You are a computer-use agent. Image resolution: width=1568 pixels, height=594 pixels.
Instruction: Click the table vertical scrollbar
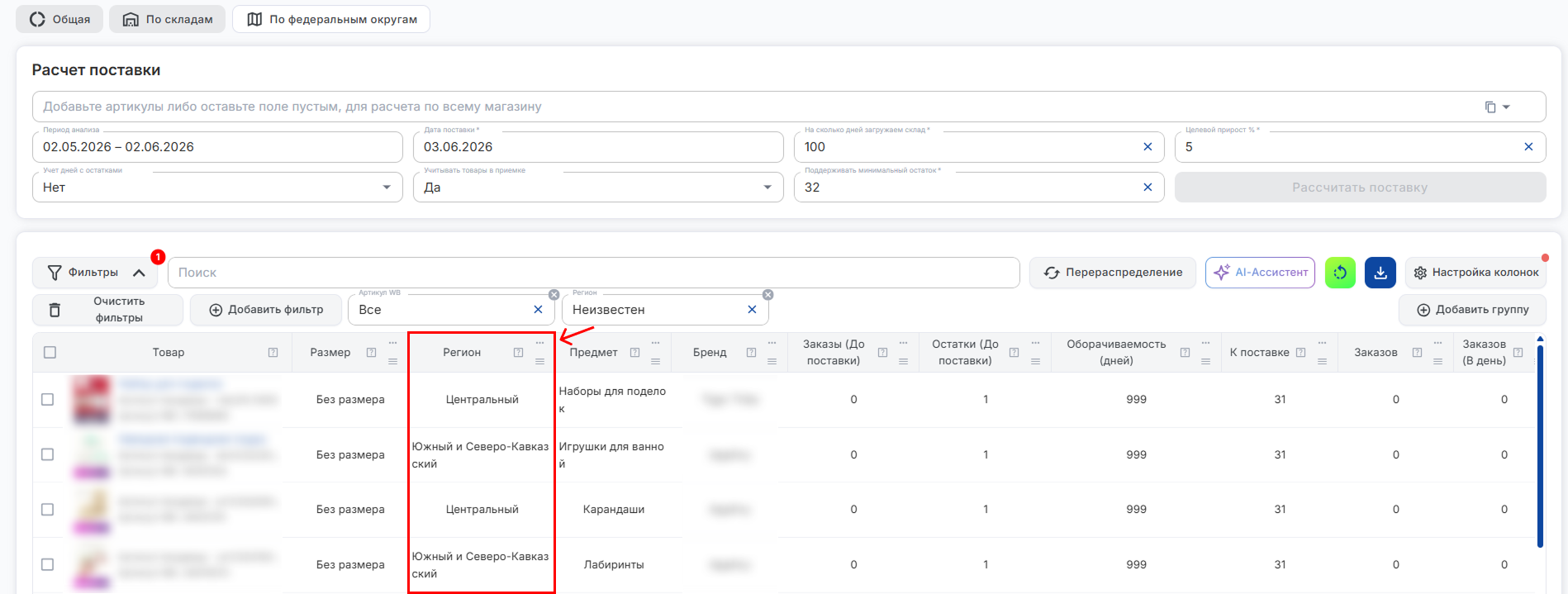pyautogui.click(x=1540, y=446)
